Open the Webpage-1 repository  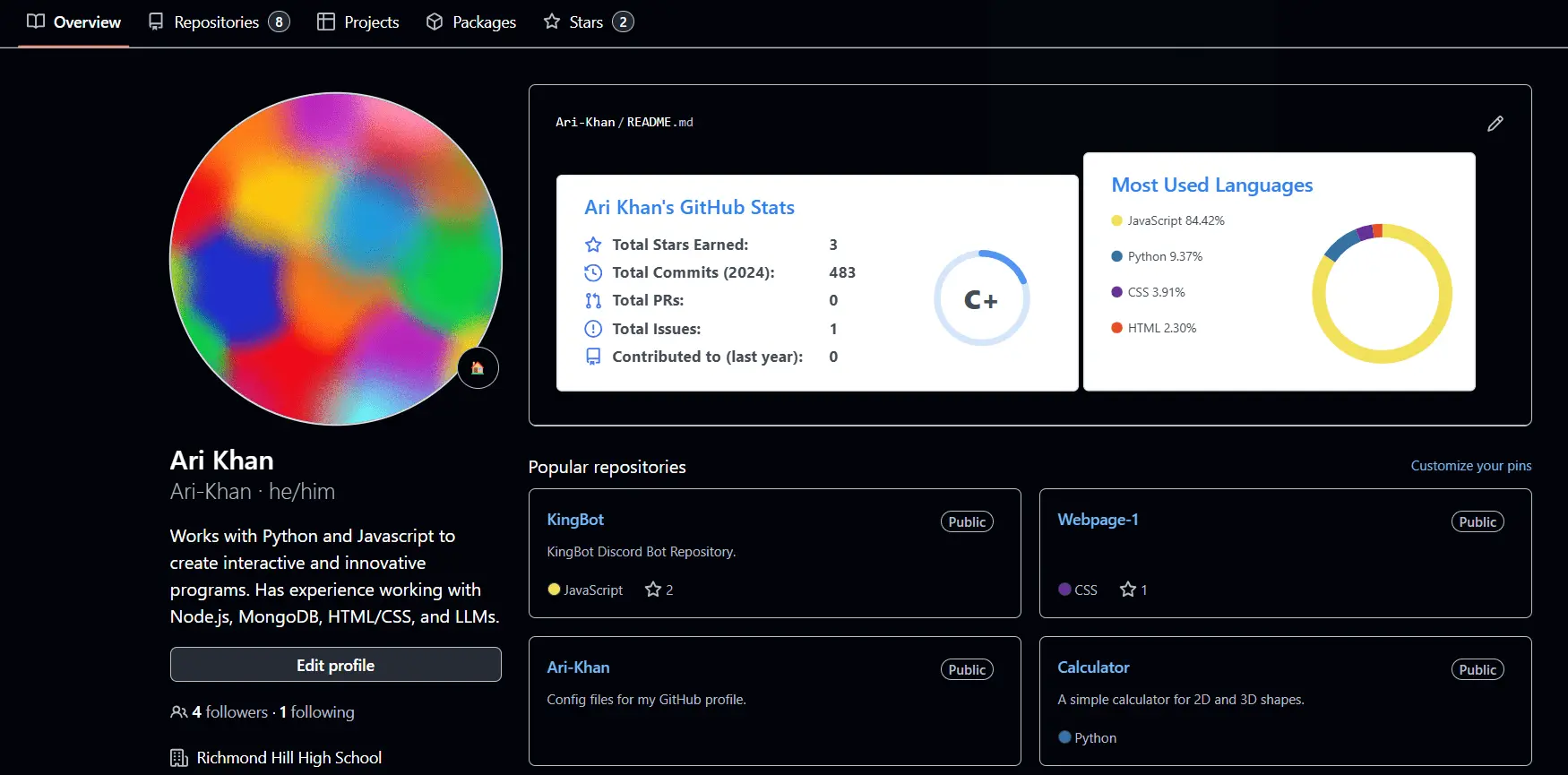1098,520
